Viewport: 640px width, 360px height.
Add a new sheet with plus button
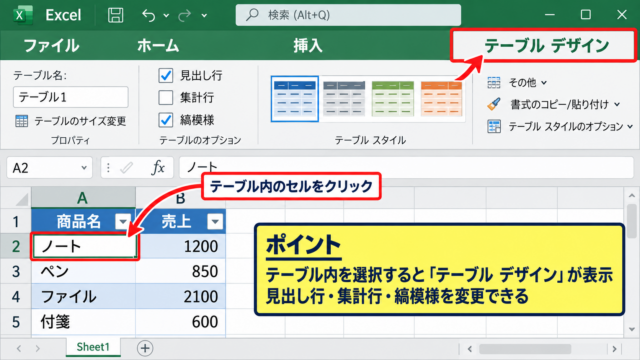pyautogui.click(x=145, y=348)
